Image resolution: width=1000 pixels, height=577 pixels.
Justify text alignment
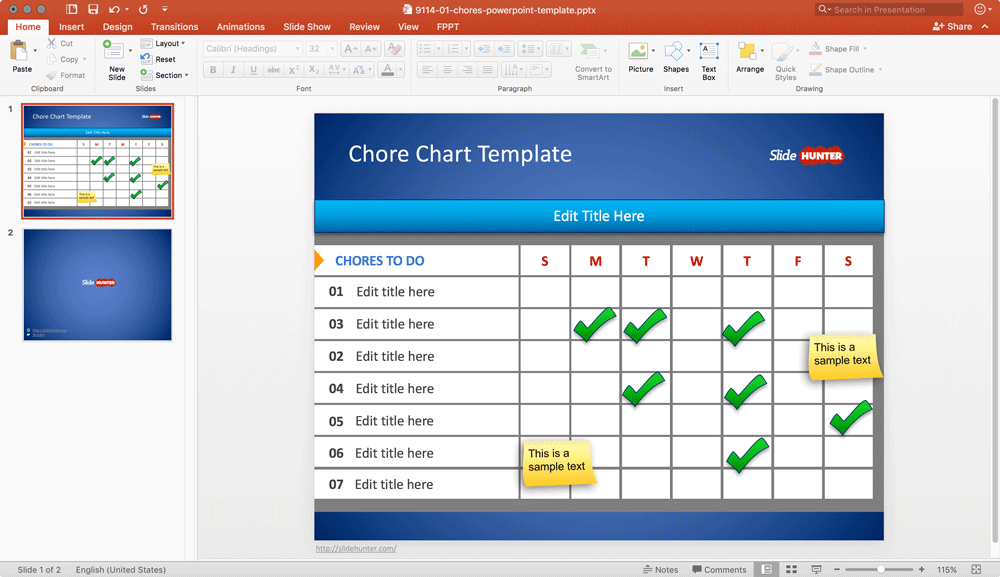(x=487, y=69)
